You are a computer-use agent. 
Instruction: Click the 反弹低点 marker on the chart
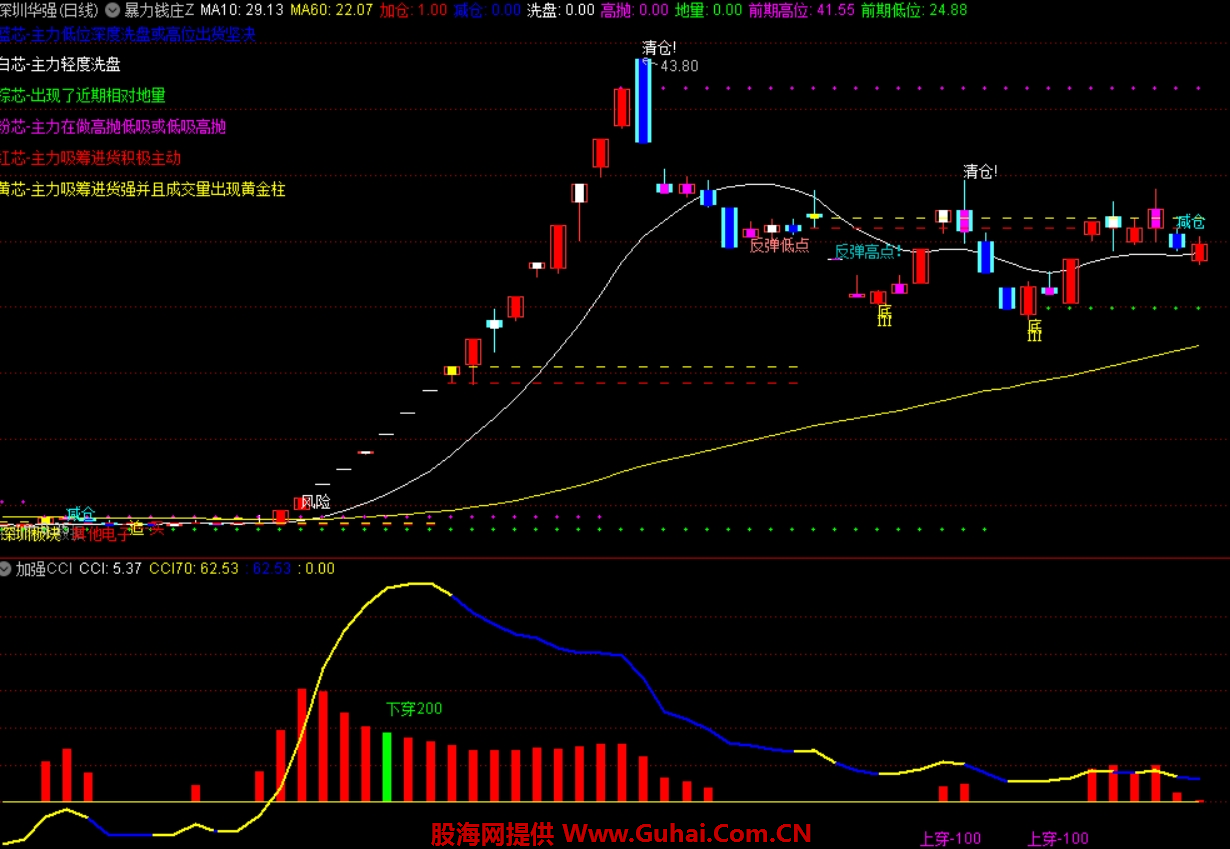click(x=779, y=246)
